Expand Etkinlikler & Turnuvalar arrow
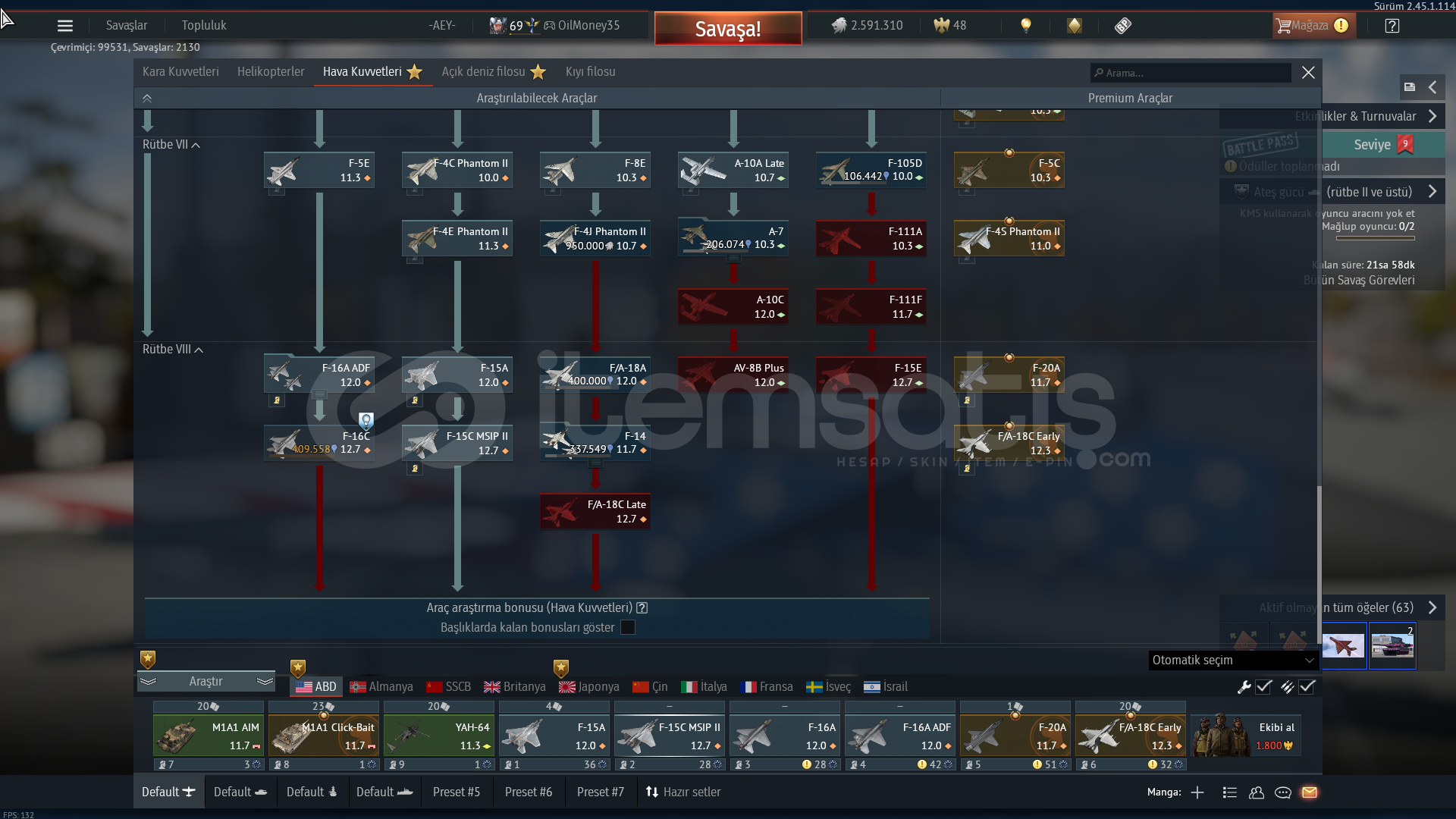Screen dimensions: 1456x819 pos(1432,117)
